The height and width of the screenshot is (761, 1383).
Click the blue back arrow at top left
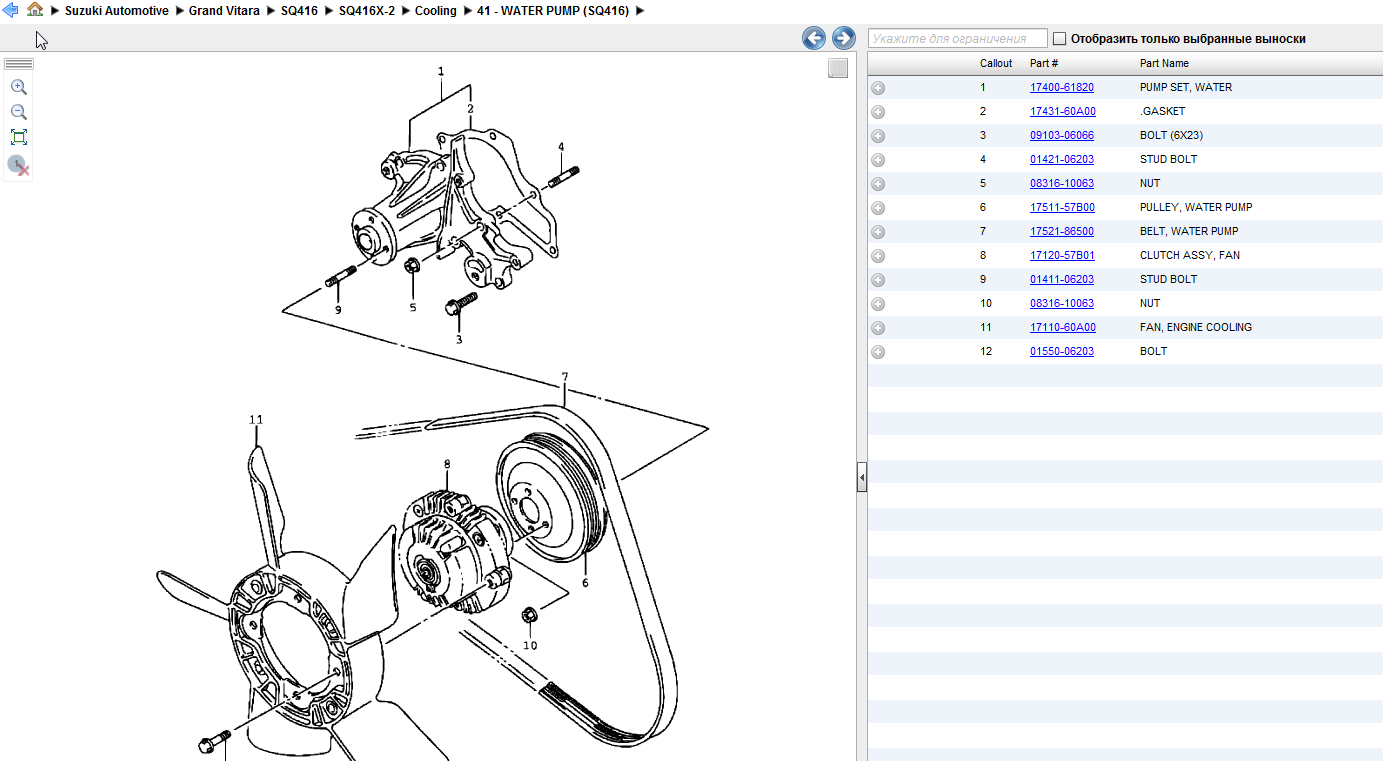(11, 10)
